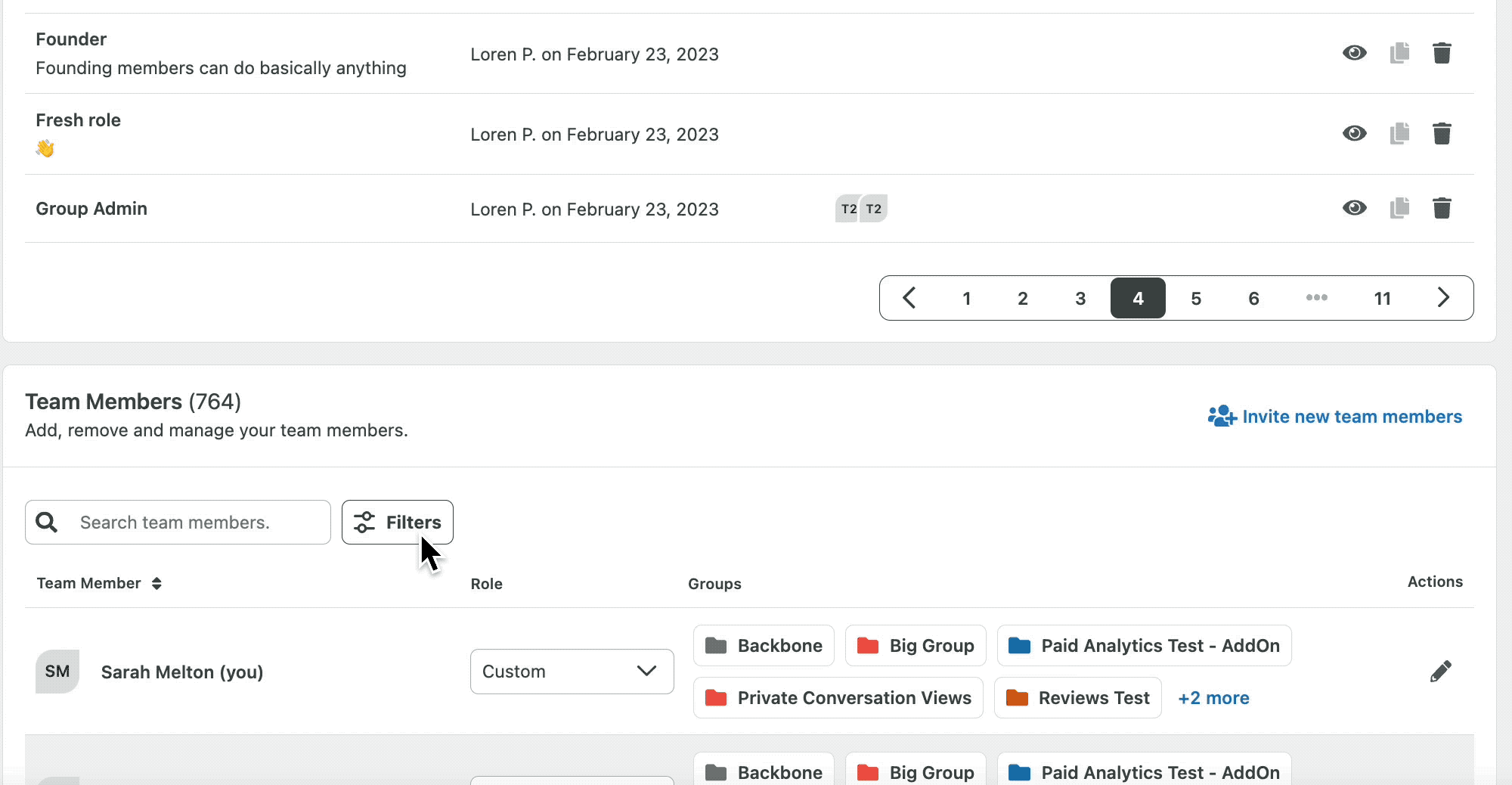The image size is (1512, 785).
Task: Click the first T2 avatar in Group Admin row
Action: click(847, 209)
